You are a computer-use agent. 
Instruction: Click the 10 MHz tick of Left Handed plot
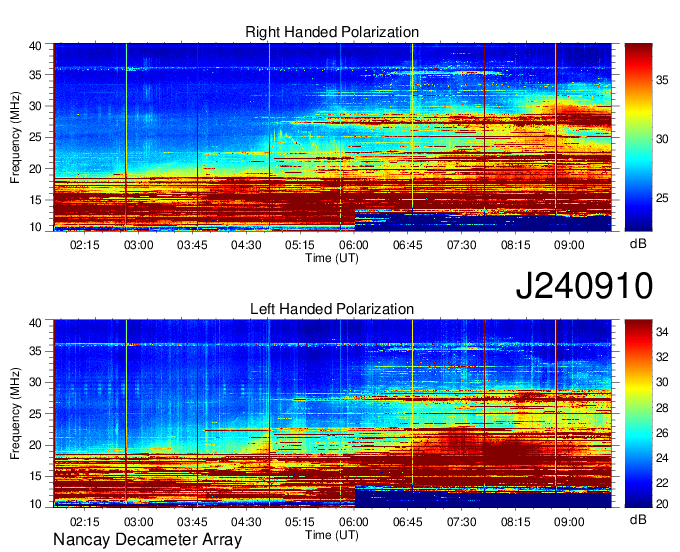coord(35,504)
